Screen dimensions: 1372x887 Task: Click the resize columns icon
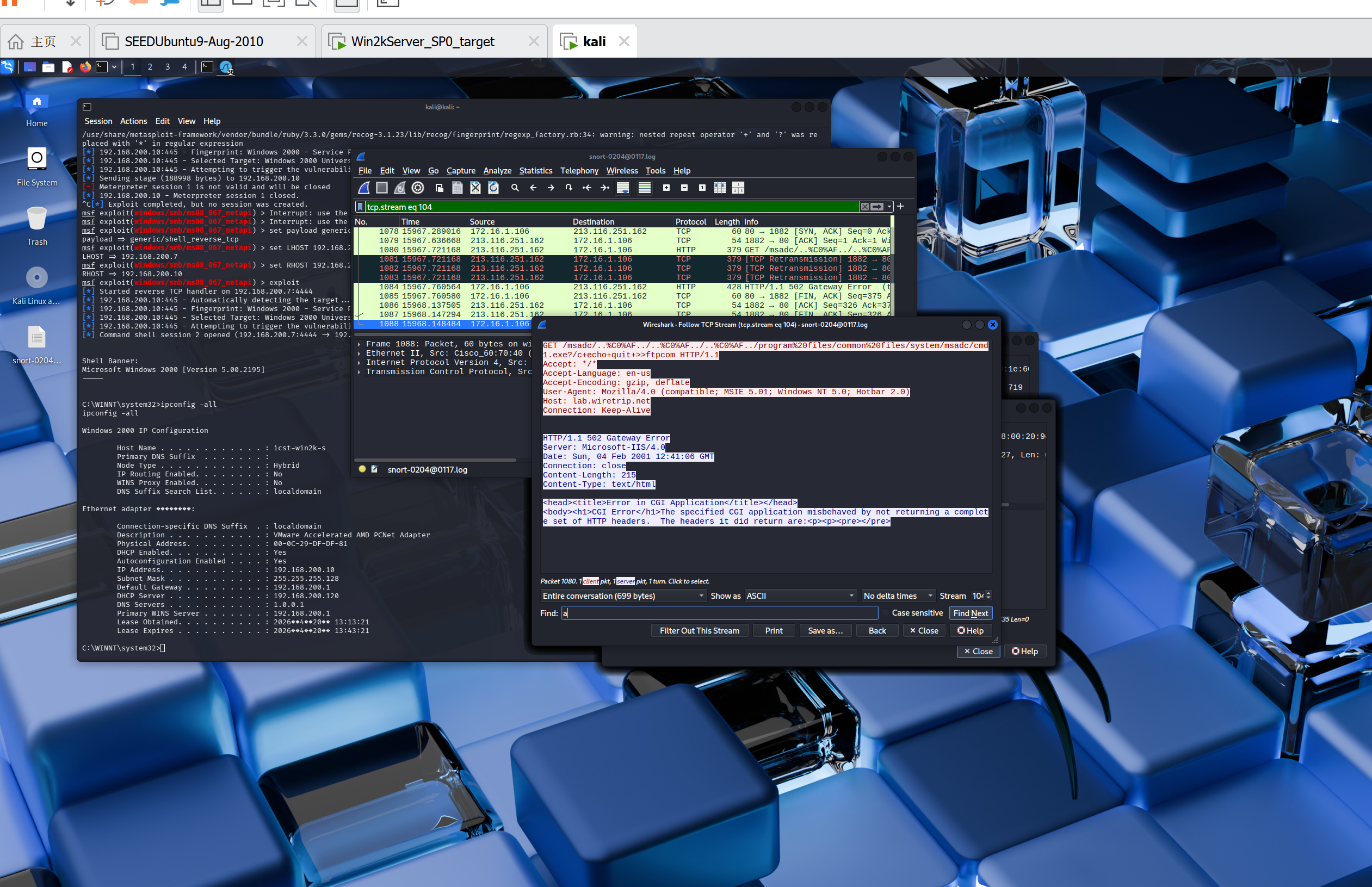pyautogui.click(x=720, y=188)
